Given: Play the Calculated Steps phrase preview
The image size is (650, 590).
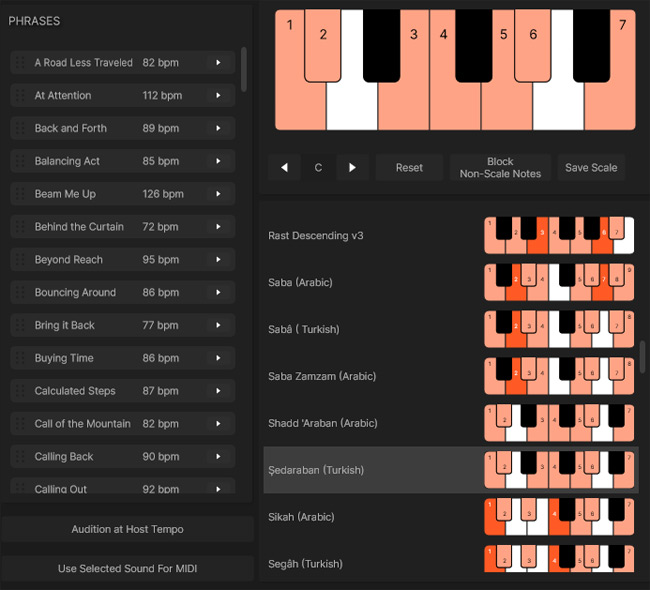Looking at the screenshot, I should [x=218, y=391].
